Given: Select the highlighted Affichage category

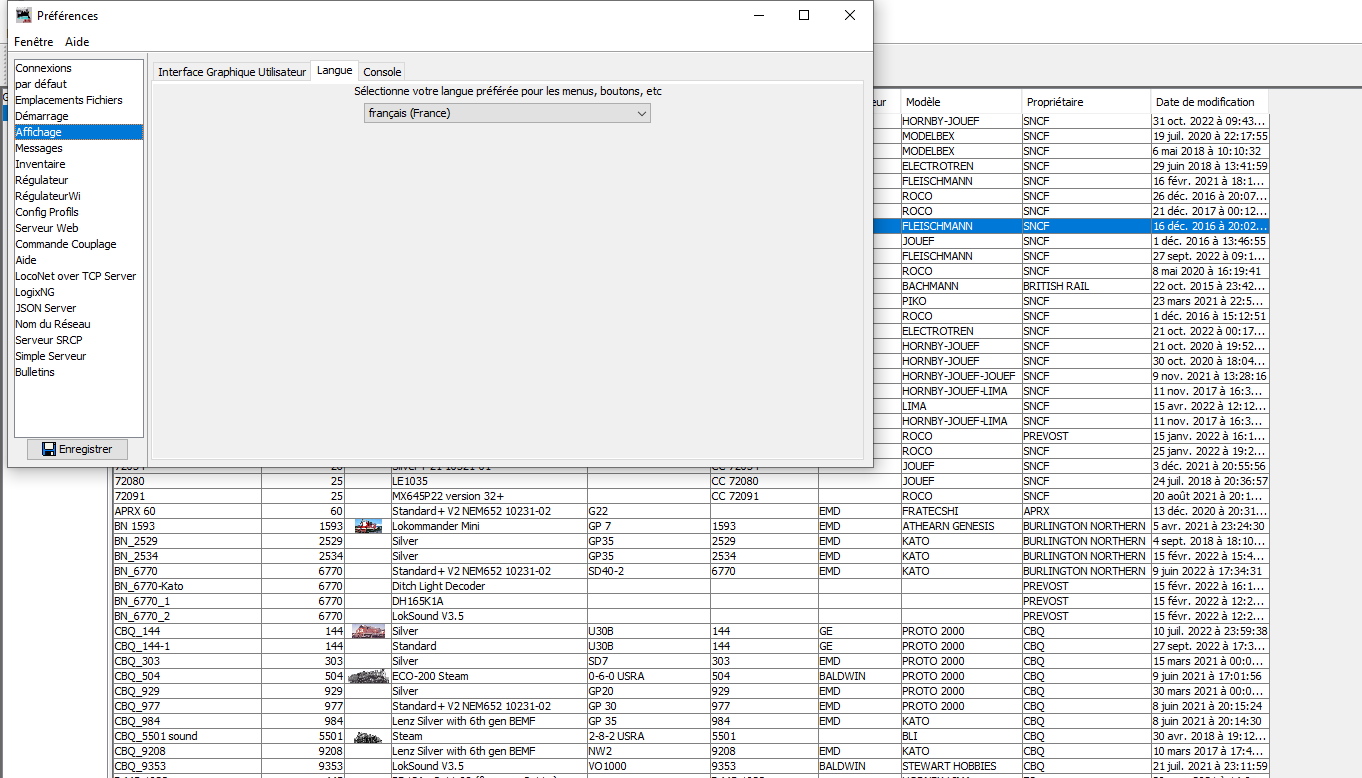Looking at the screenshot, I should pos(78,132).
